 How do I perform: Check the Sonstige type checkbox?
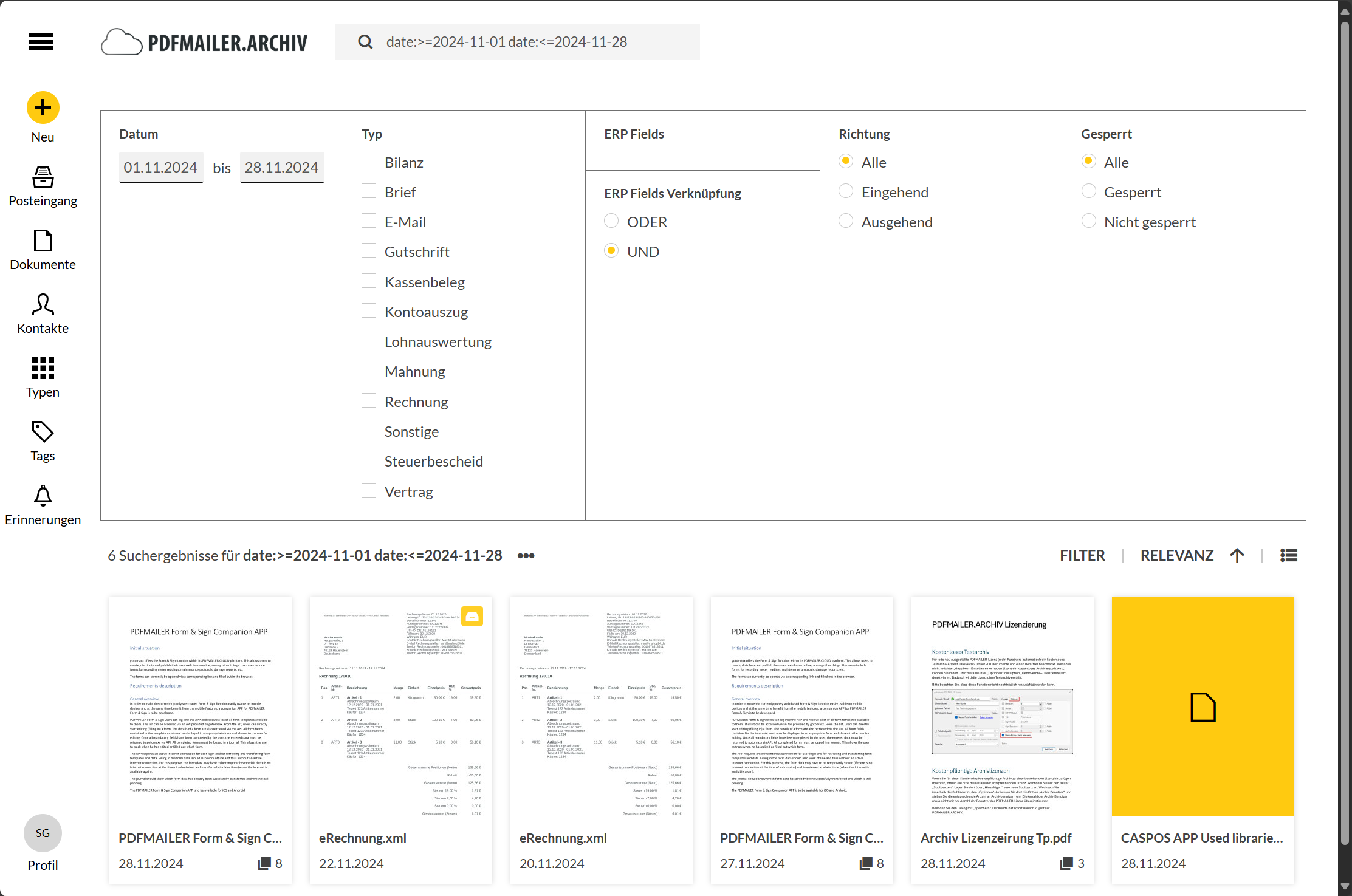pos(369,431)
